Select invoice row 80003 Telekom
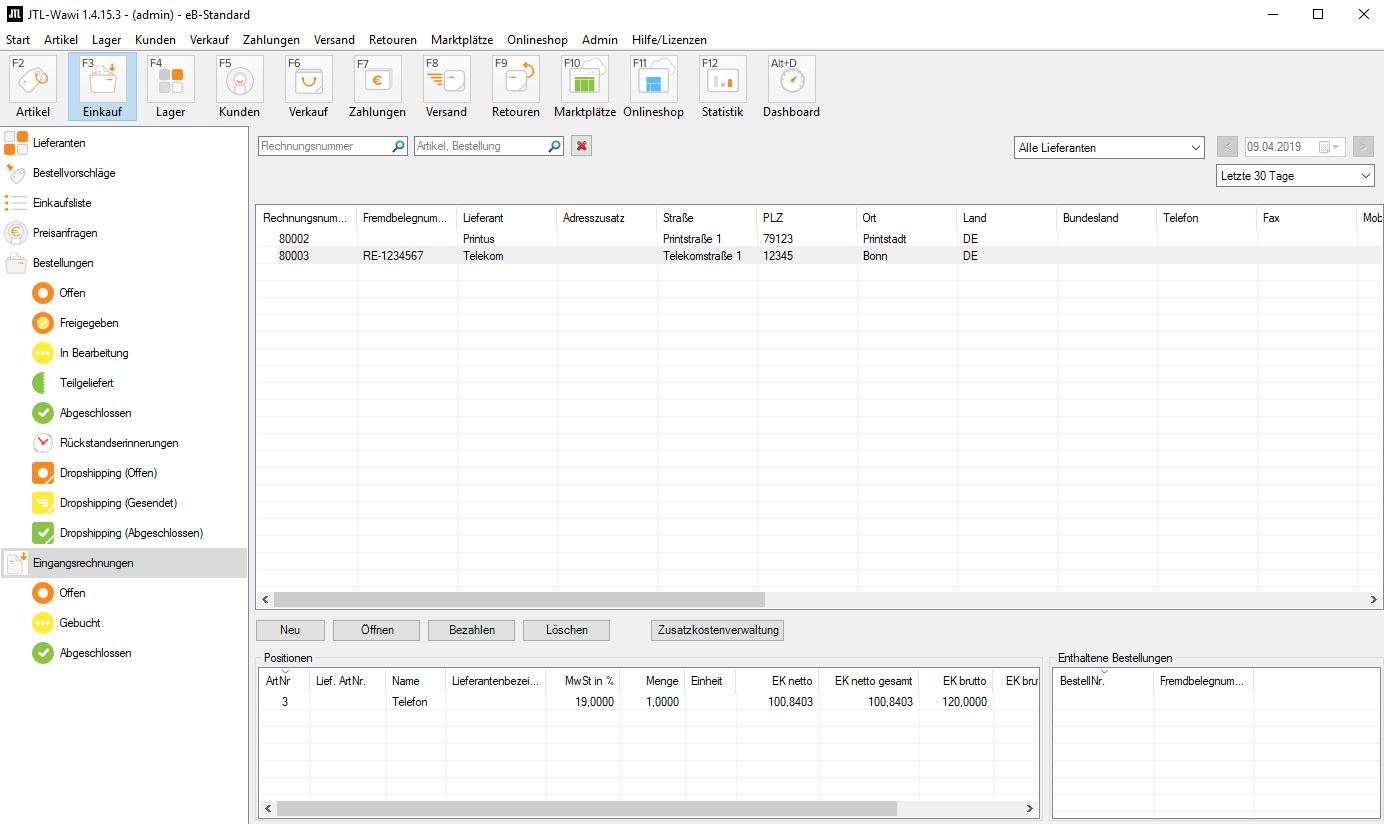Viewport: 1384px width, 824px height. (x=819, y=256)
